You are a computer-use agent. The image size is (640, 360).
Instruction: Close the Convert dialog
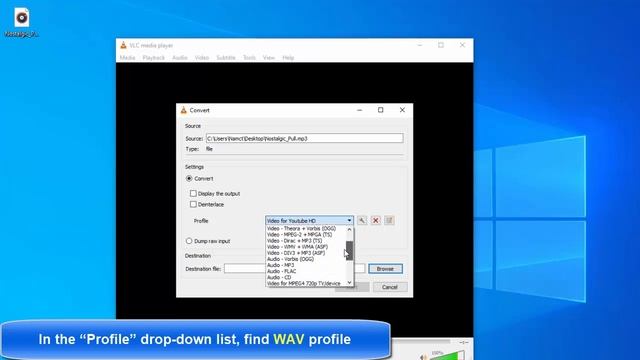click(x=402, y=110)
